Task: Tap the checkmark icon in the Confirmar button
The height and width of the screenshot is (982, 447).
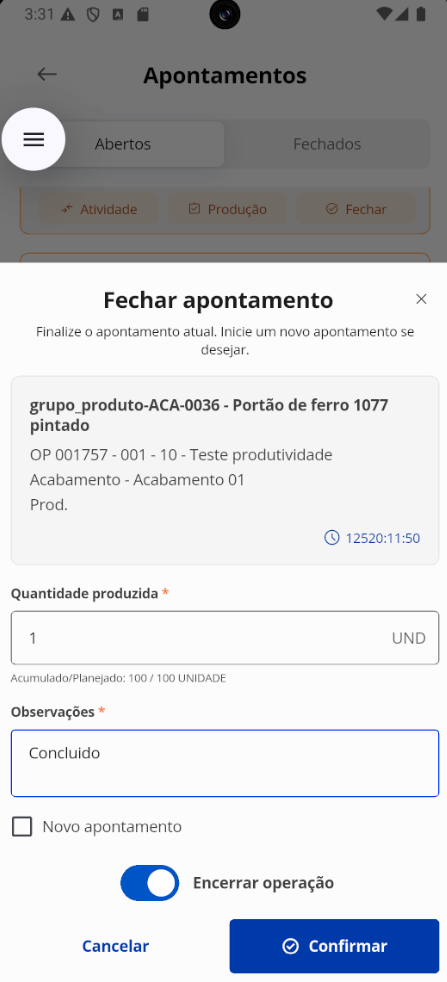Action: (290, 946)
